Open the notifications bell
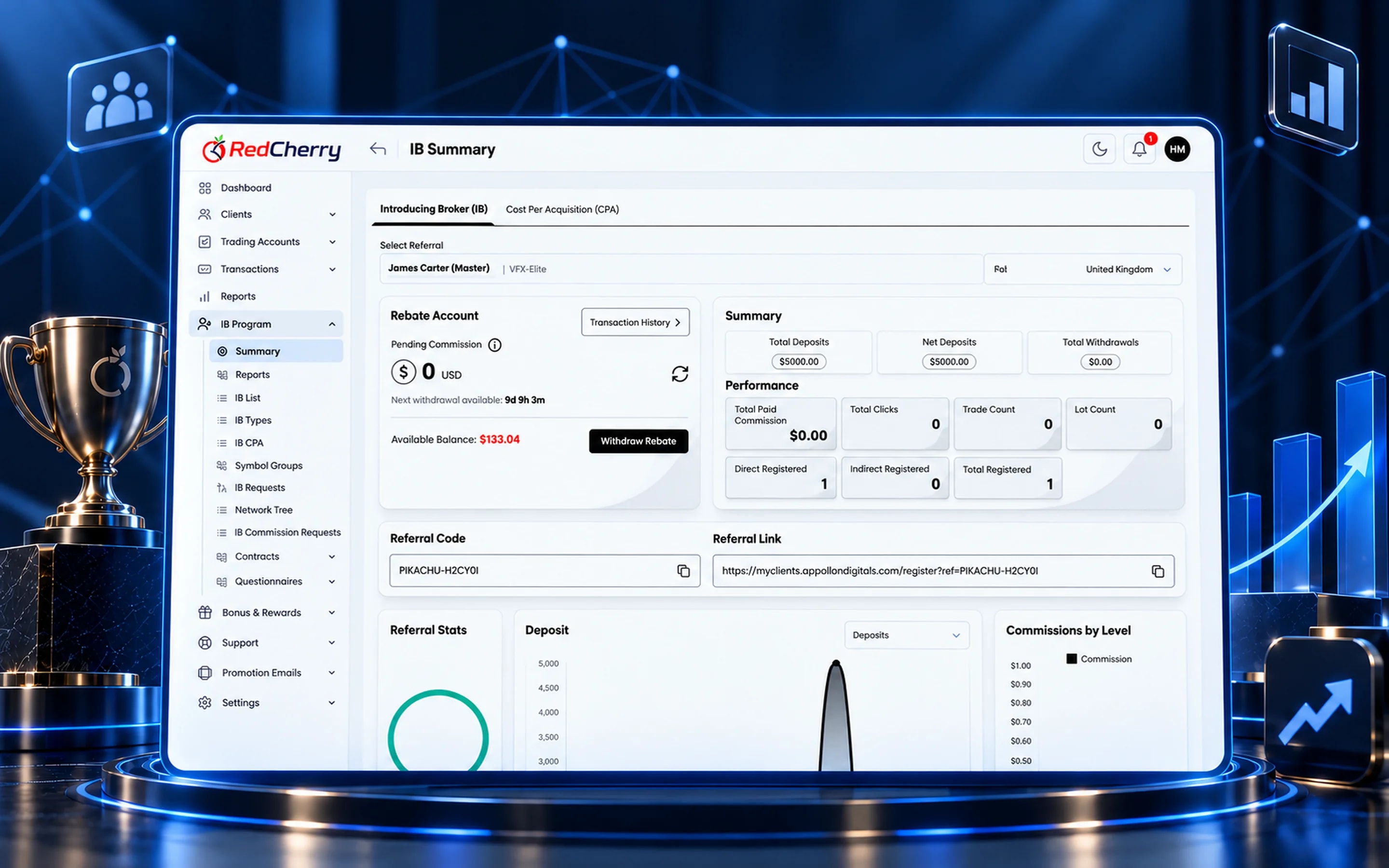Viewport: 1389px width, 868px height. point(1139,149)
